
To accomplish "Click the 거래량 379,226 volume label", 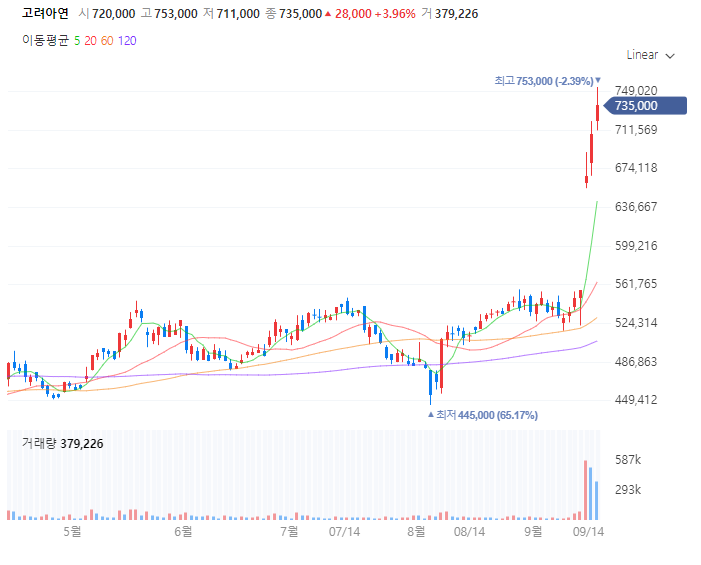I will tap(63, 443).
